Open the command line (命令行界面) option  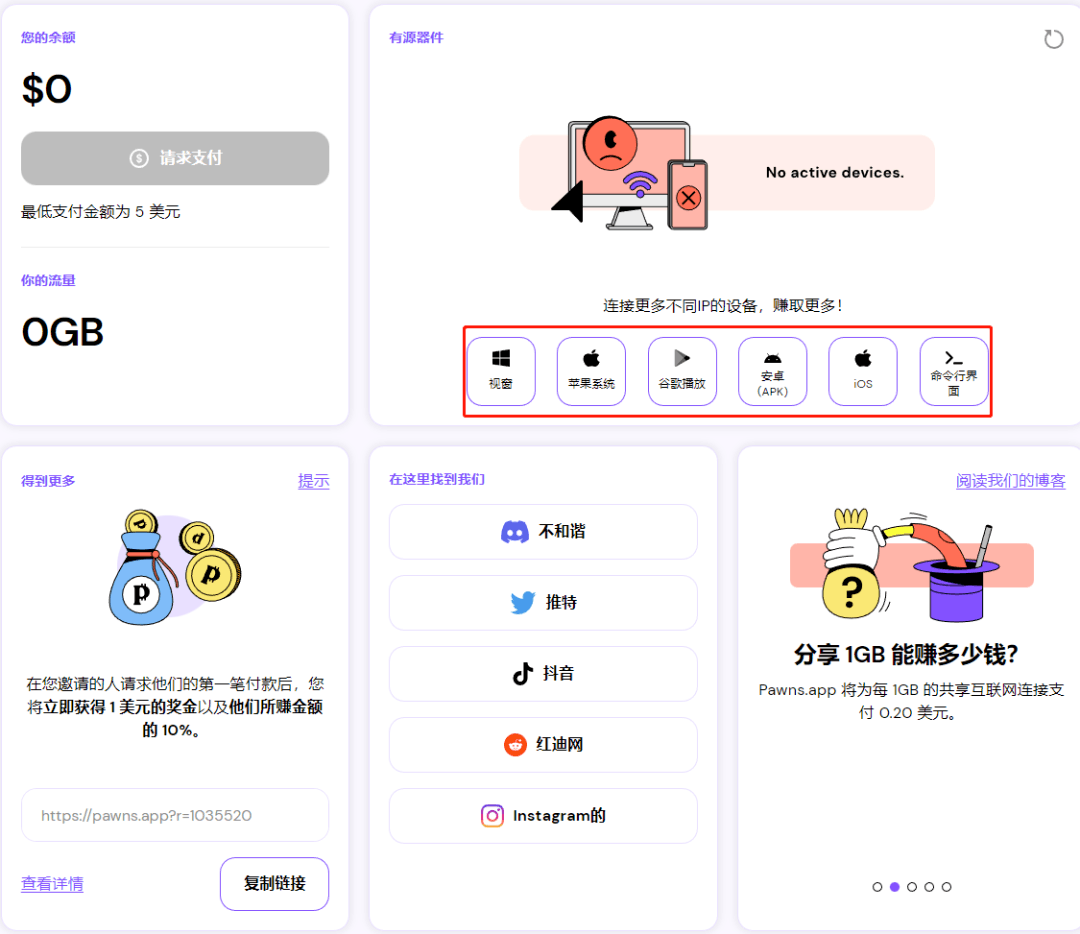coord(954,371)
